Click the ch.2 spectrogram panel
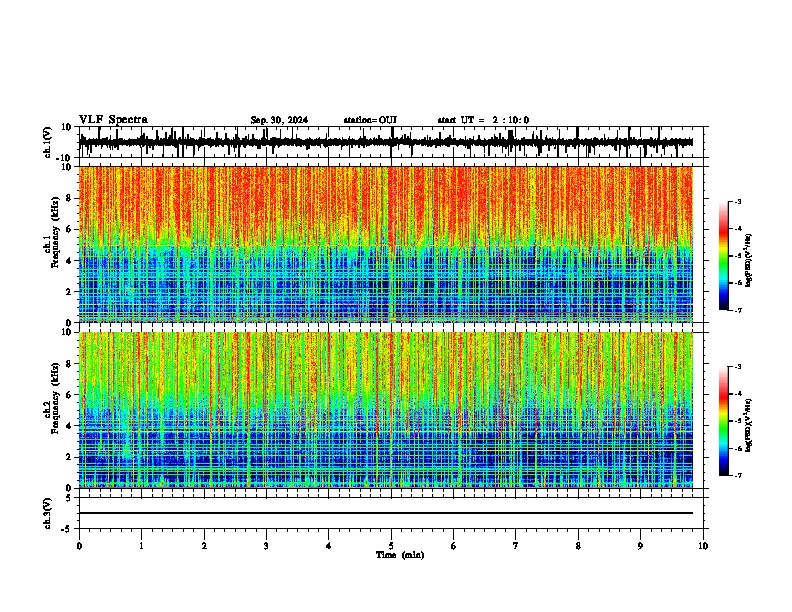 click(x=386, y=410)
